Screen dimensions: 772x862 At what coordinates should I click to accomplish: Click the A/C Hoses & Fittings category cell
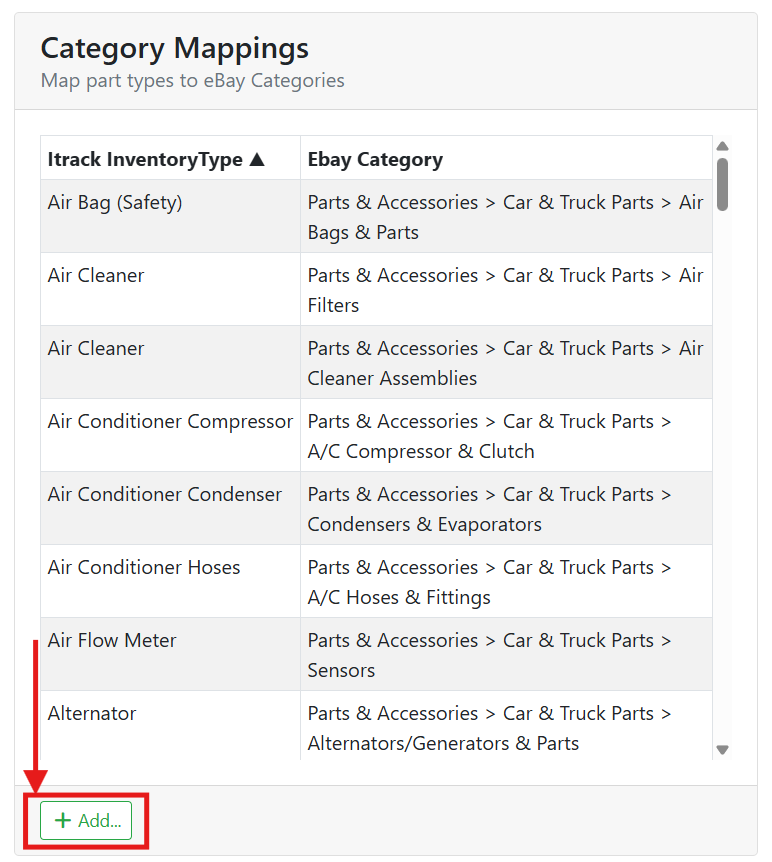click(x=506, y=581)
